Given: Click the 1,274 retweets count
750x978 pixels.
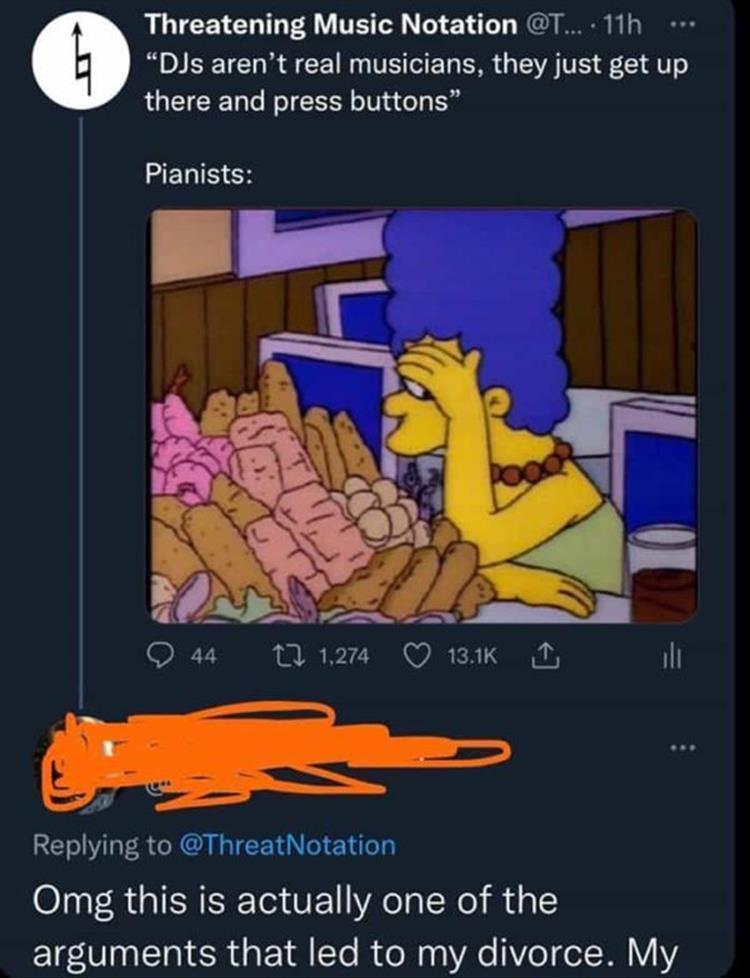Looking at the screenshot, I should click(343, 657).
